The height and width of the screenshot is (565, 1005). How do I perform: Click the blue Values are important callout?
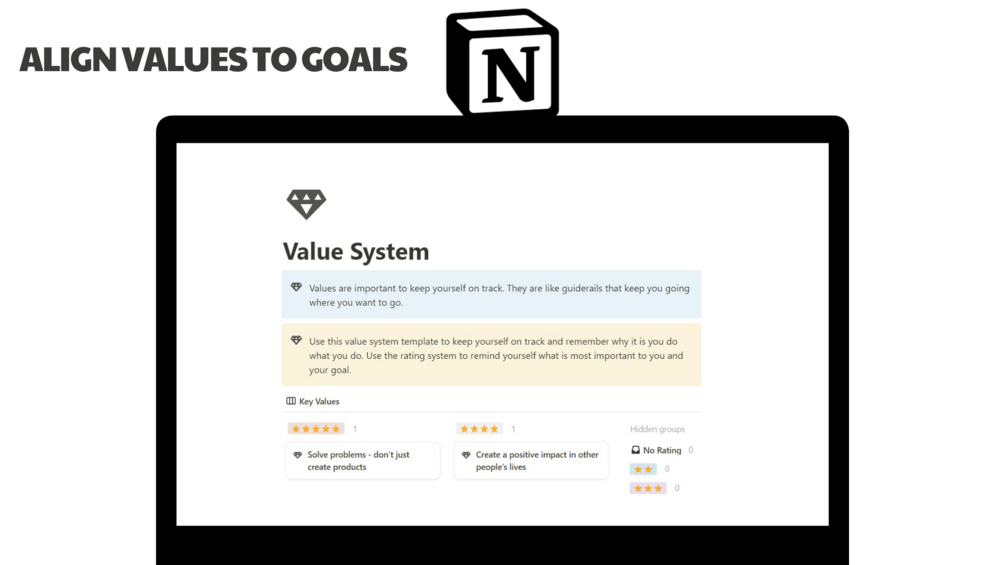pos(491,295)
